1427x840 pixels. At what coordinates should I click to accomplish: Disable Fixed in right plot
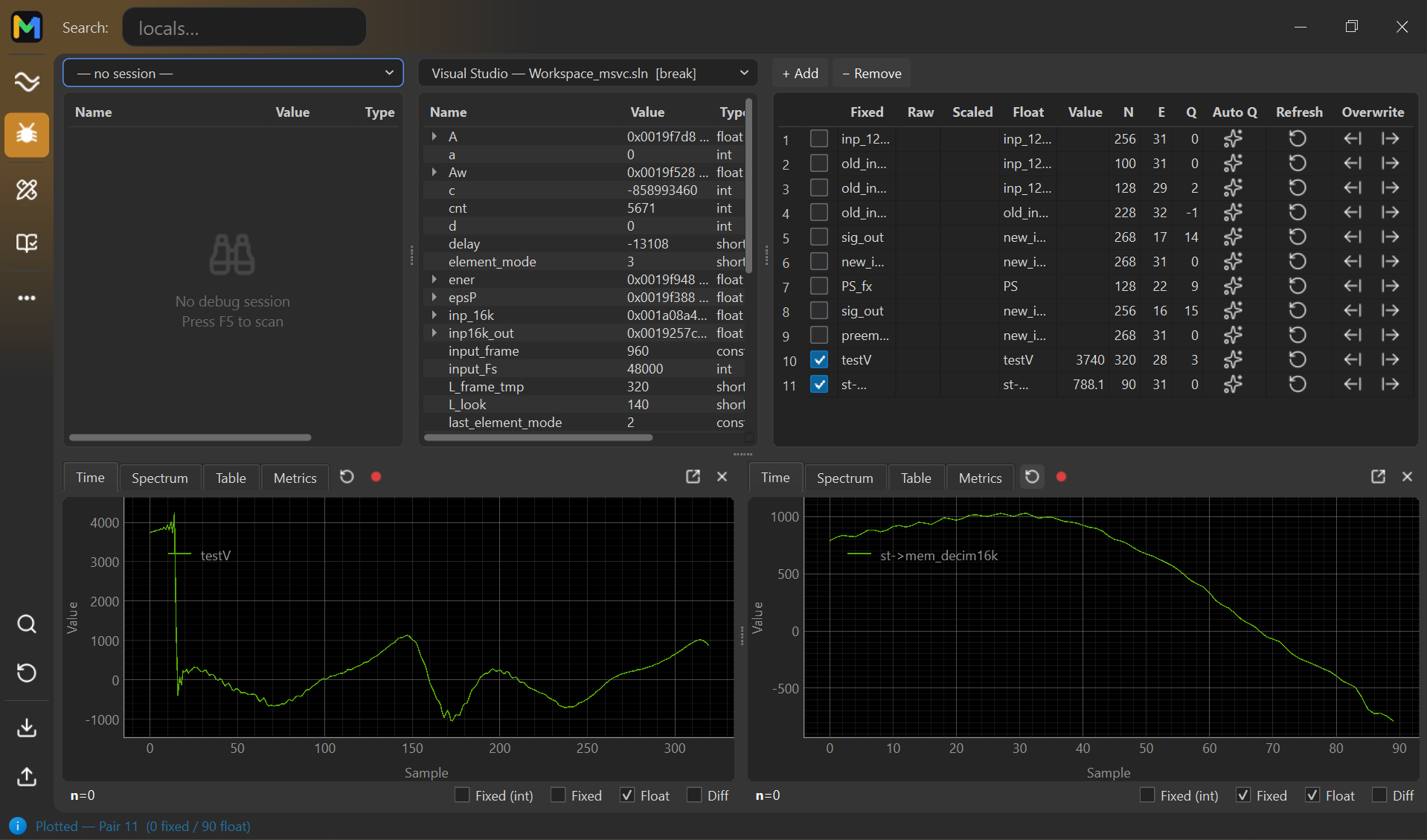(x=1243, y=795)
